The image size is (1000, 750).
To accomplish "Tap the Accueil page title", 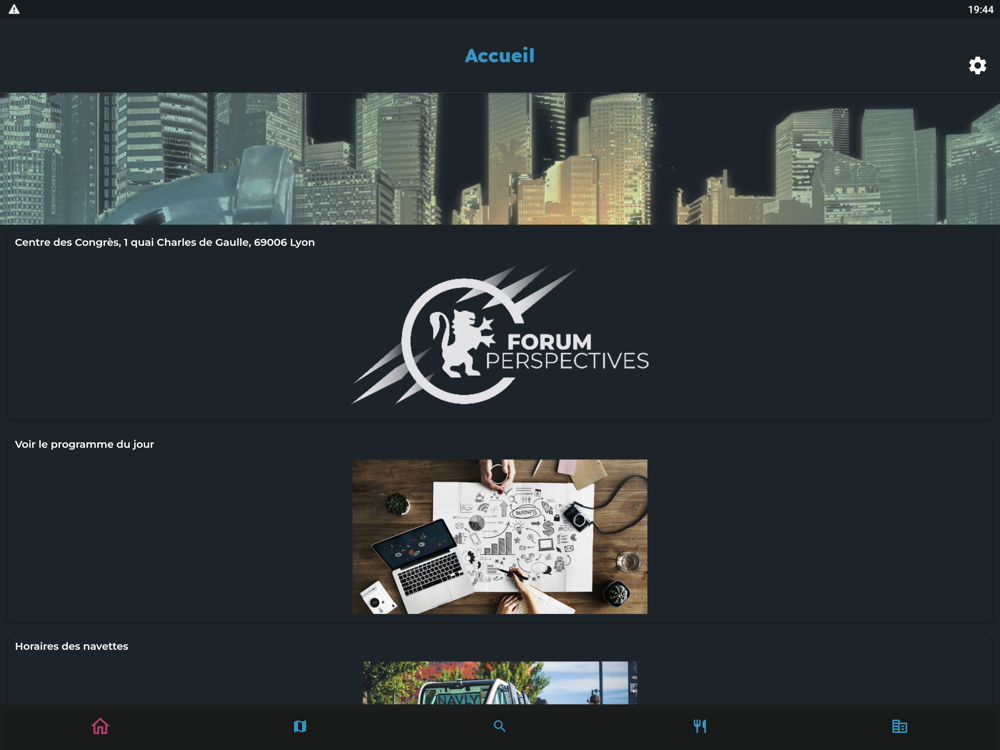I will (499, 55).
